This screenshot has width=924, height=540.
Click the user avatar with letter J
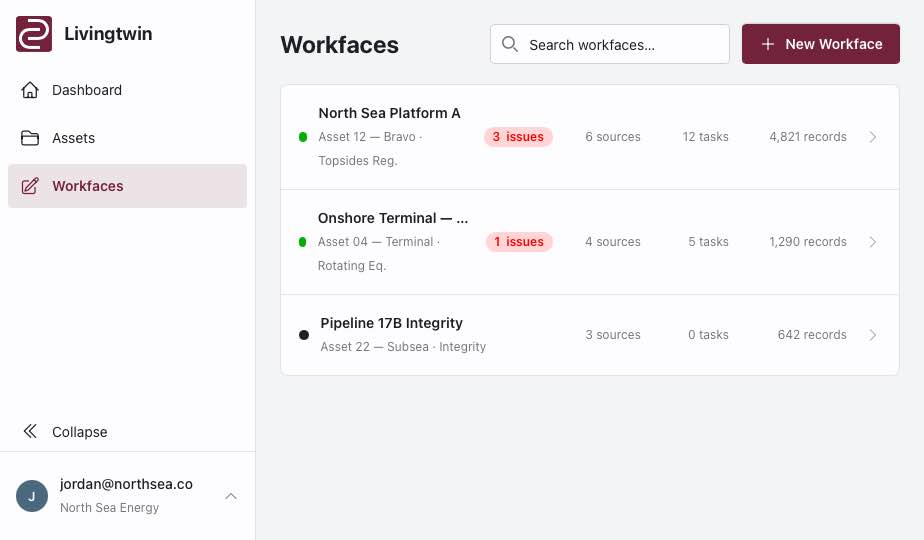coord(32,496)
